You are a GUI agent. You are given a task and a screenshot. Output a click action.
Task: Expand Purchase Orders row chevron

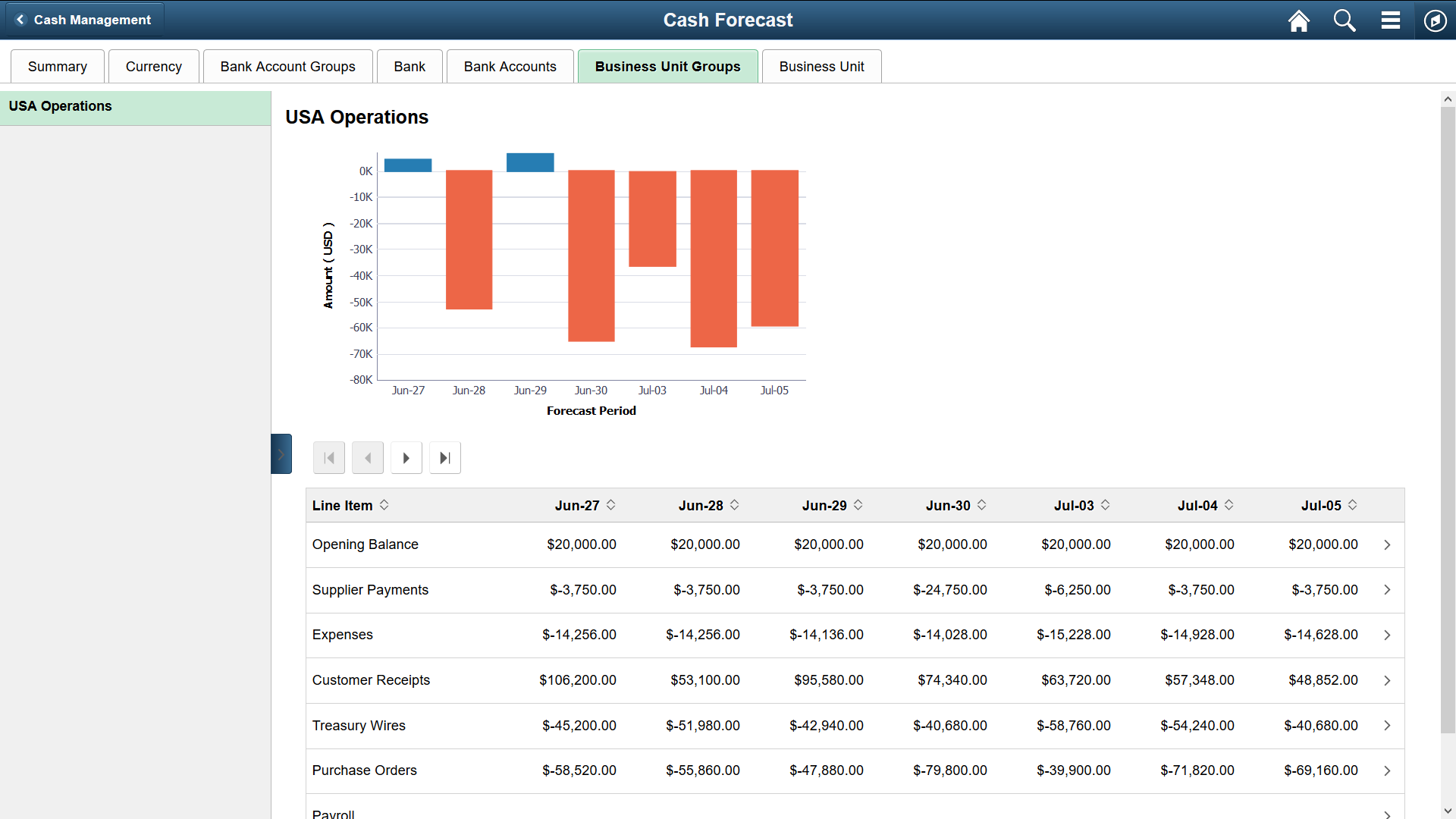[x=1387, y=770]
